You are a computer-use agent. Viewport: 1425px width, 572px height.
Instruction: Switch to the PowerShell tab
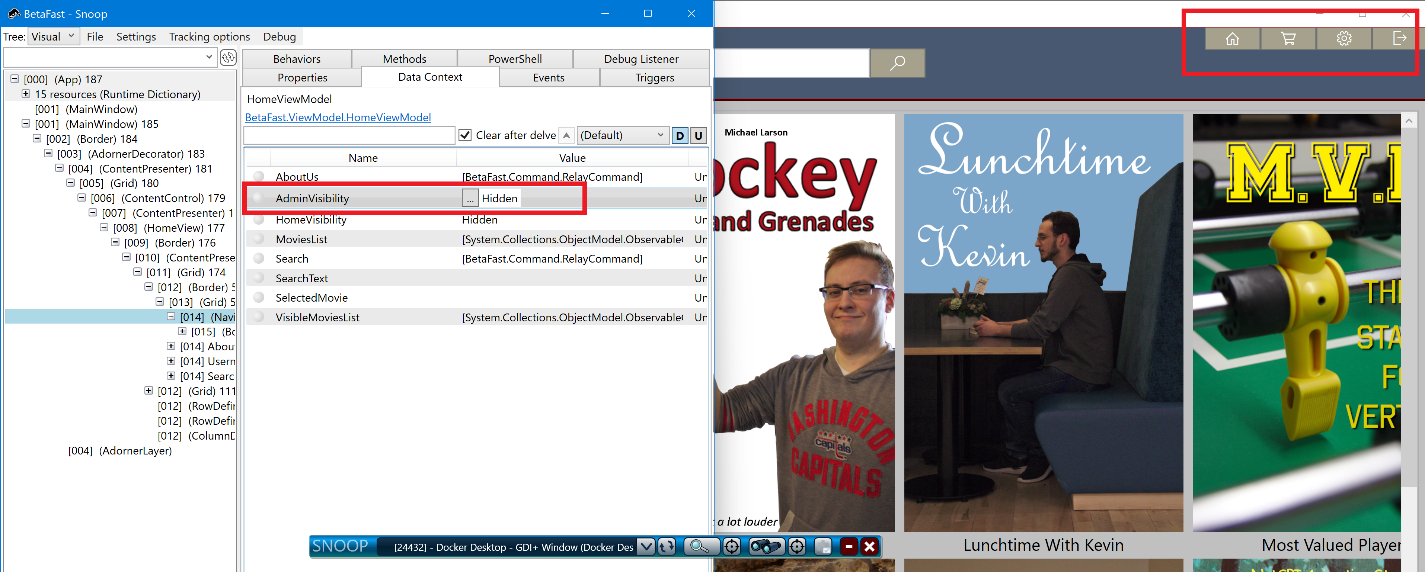pyautogui.click(x=515, y=59)
